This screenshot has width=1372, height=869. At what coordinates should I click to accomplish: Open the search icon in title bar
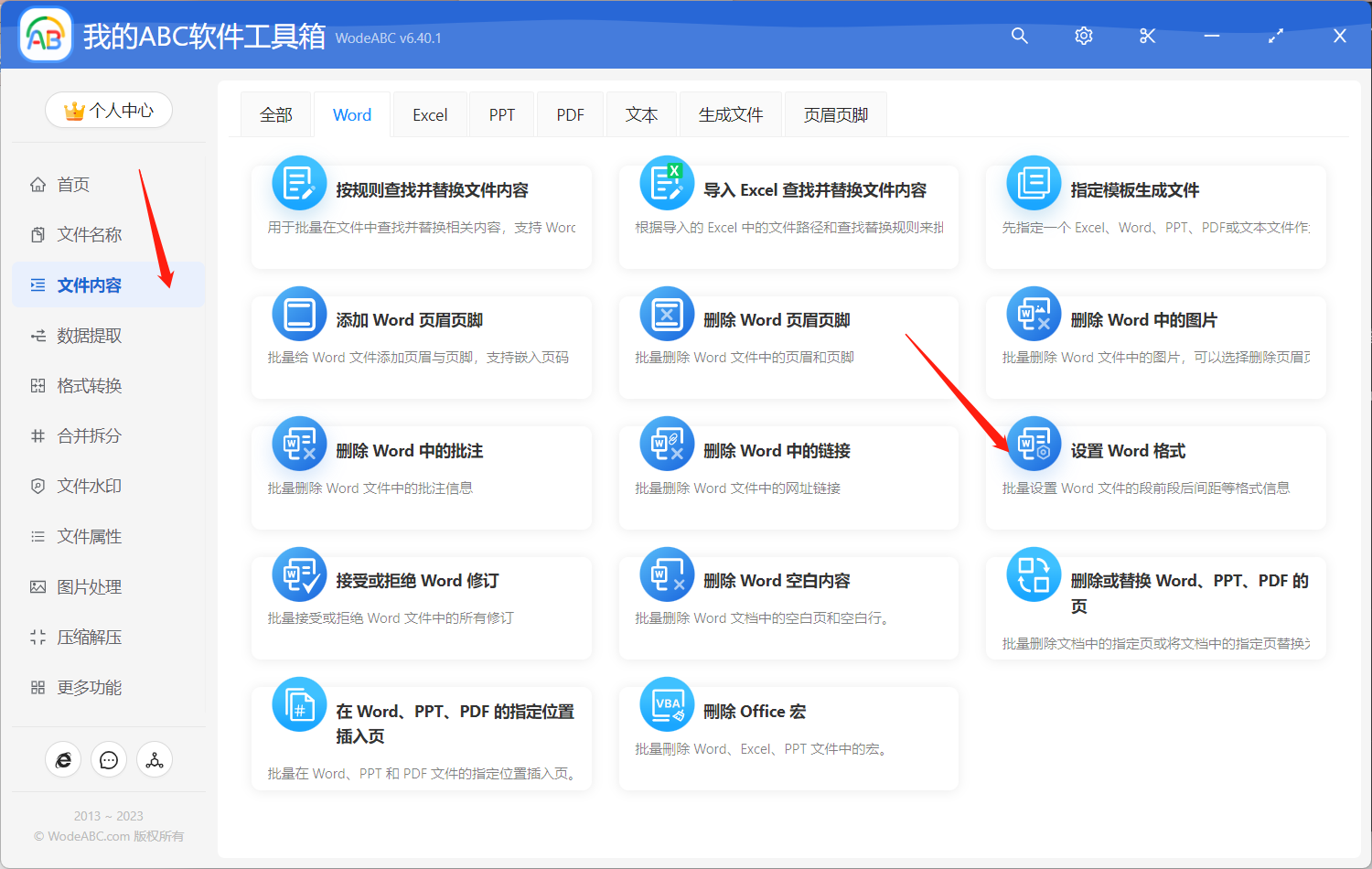[x=1019, y=36]
